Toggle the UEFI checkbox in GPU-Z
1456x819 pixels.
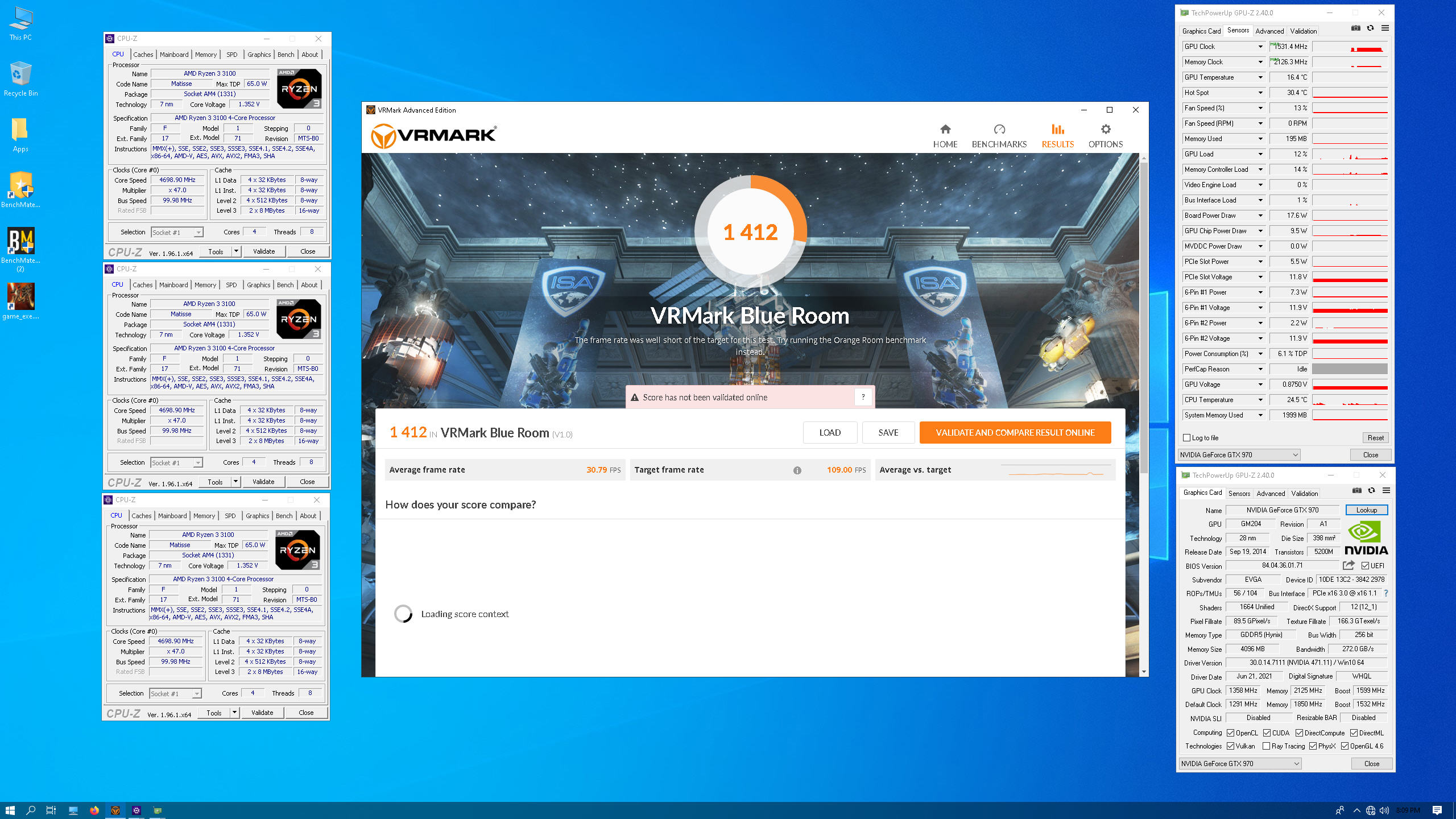tap(1366, 566)
